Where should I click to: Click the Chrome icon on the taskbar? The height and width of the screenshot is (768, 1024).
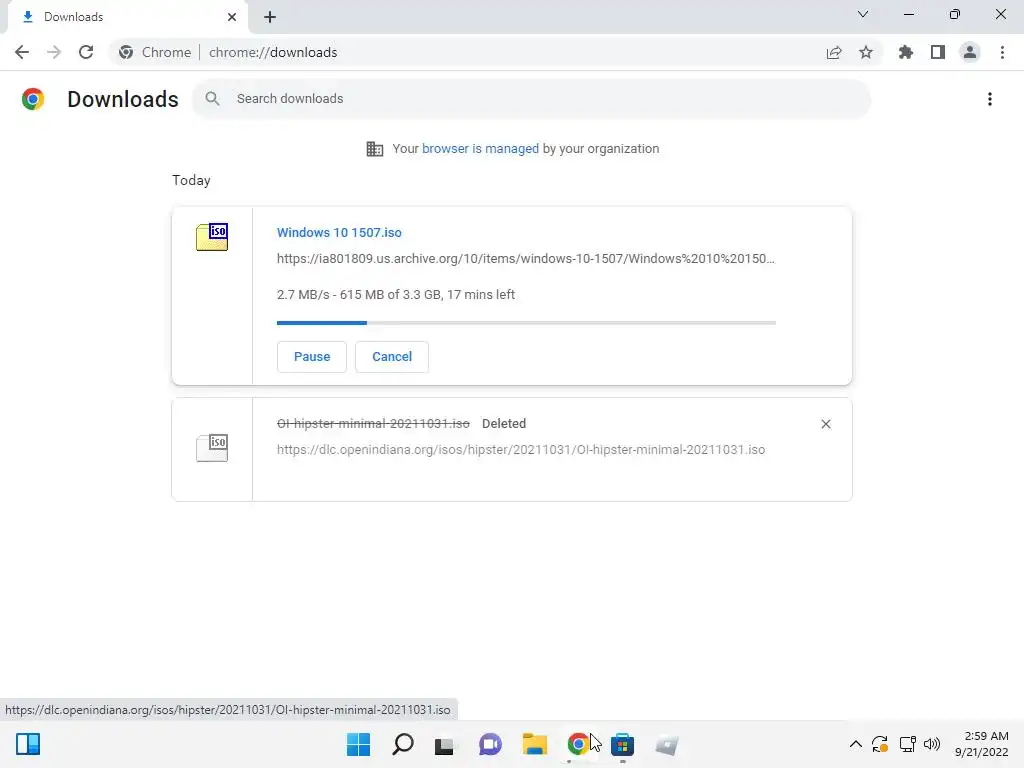(x=578, y=744)
